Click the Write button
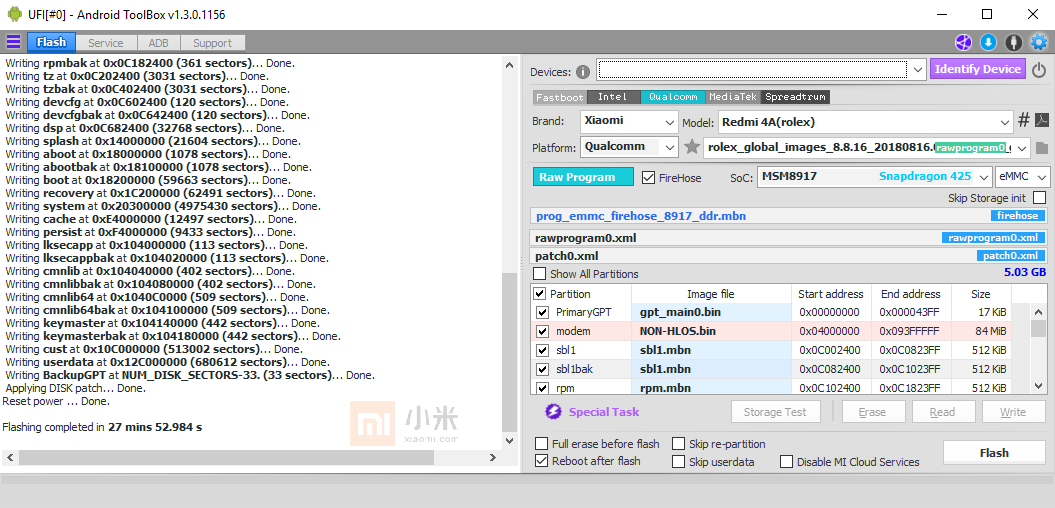 point(1013,412)
